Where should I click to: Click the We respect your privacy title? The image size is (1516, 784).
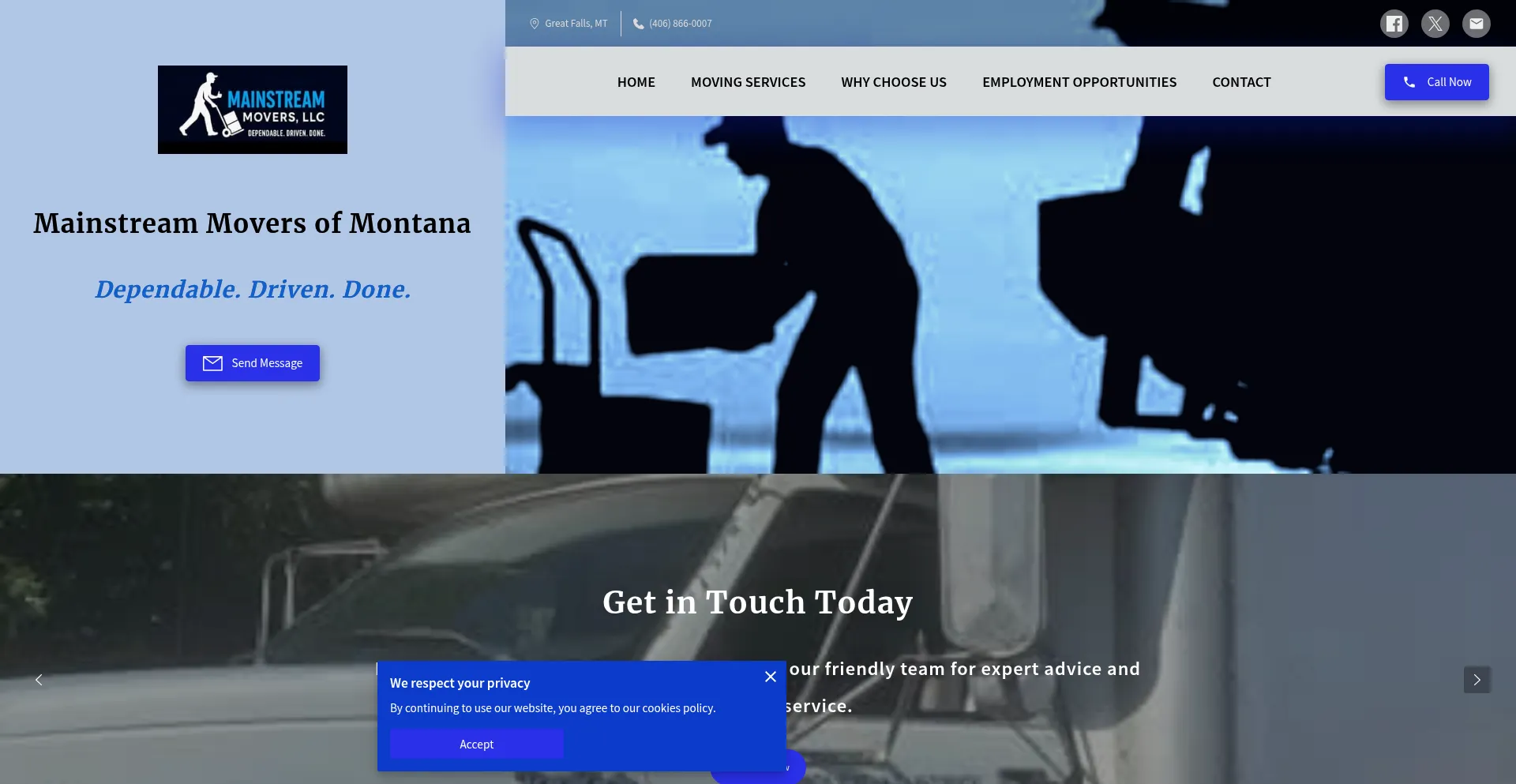click(x=460, y=683)
